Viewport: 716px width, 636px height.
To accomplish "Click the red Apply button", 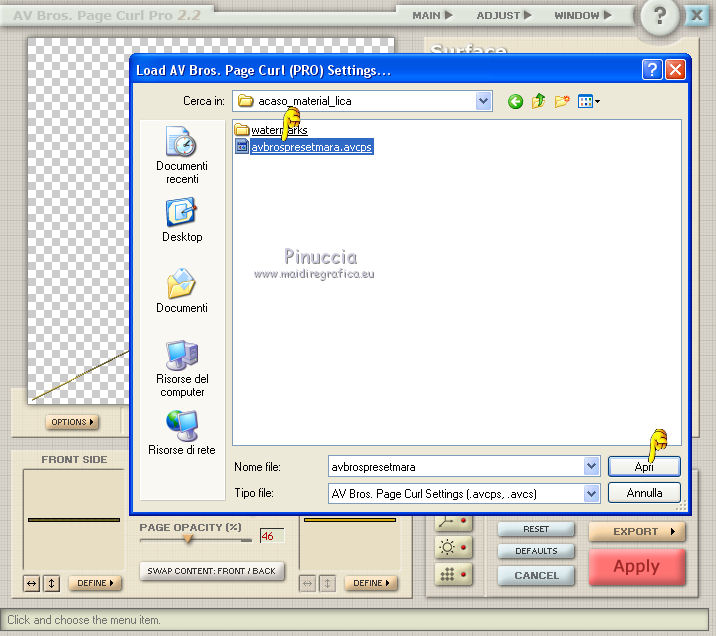I will click(x=637, y=567).
